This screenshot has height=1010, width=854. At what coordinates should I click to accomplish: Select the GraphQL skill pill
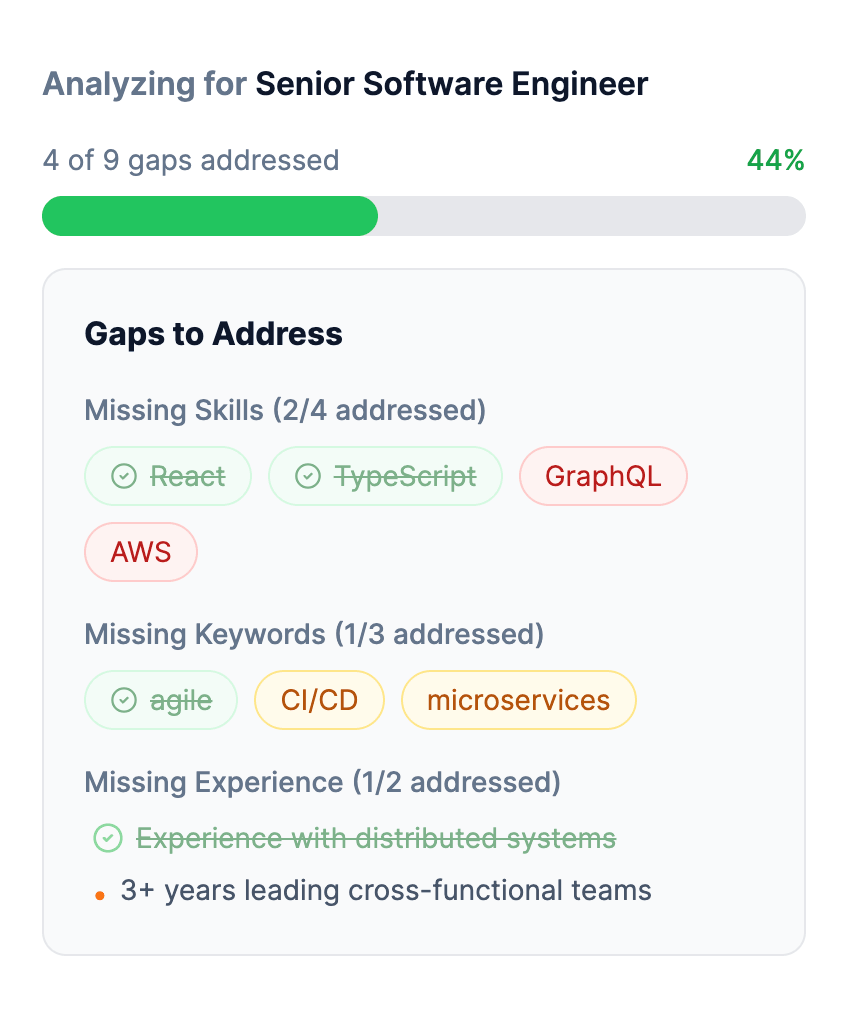[x=603, y=476]
